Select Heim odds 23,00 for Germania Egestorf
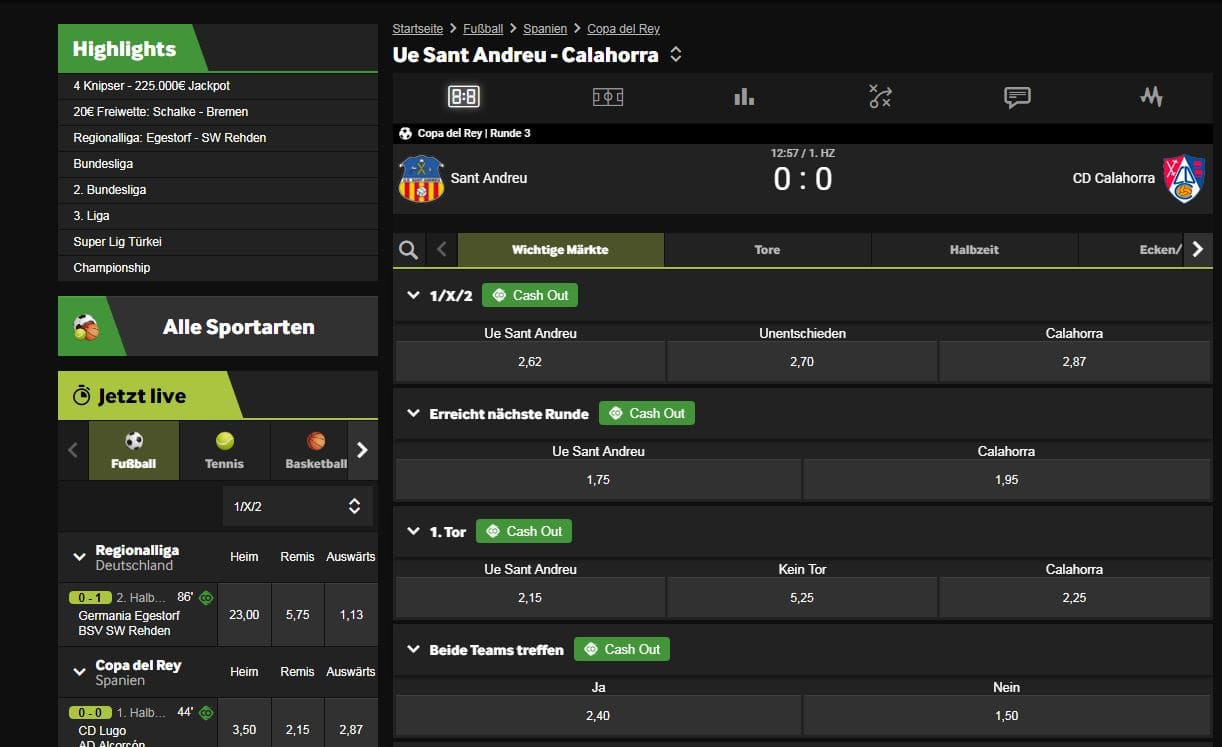 pyautogui.click(x=244, y=615)
